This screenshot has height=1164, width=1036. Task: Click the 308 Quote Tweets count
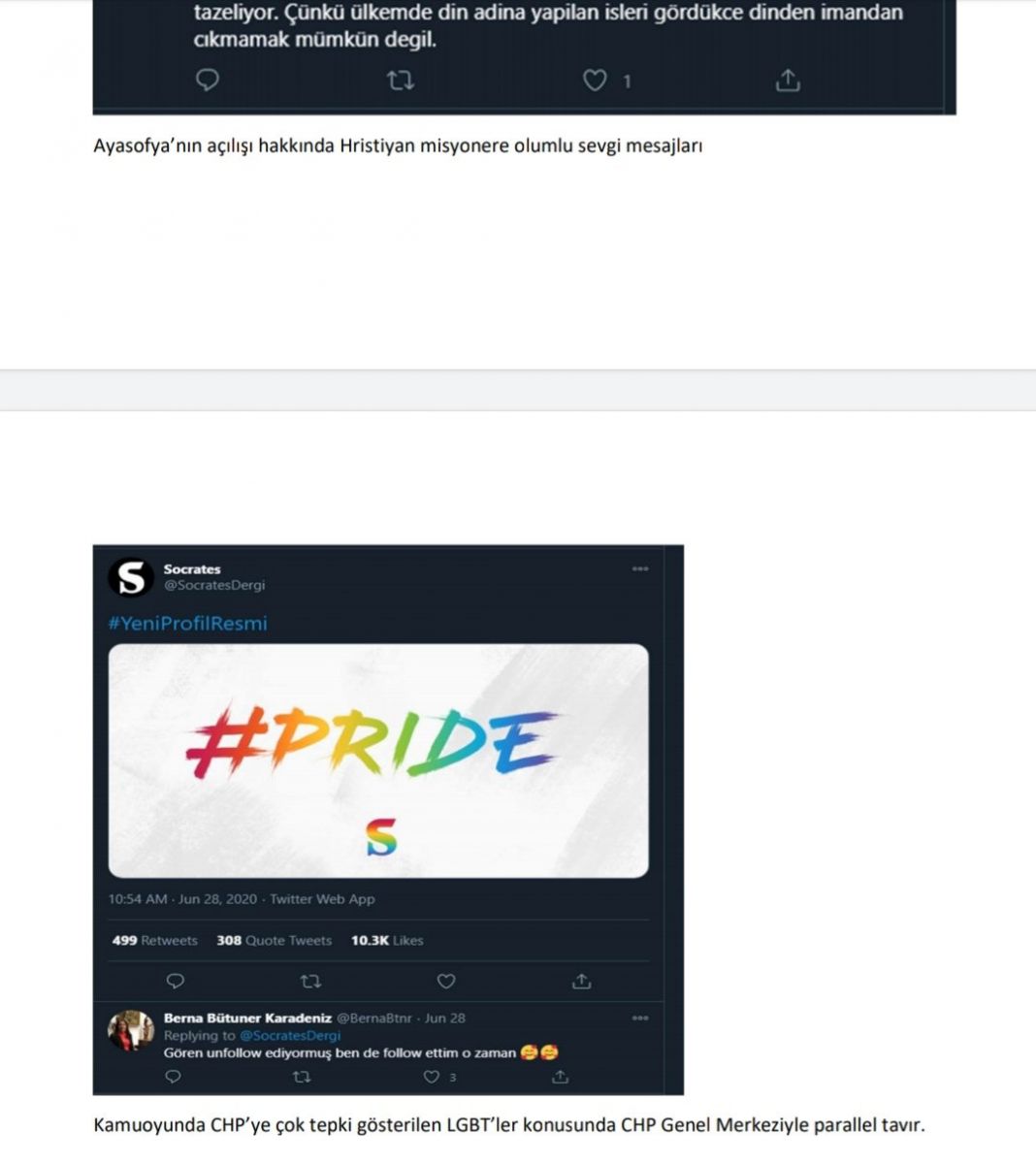274,940
